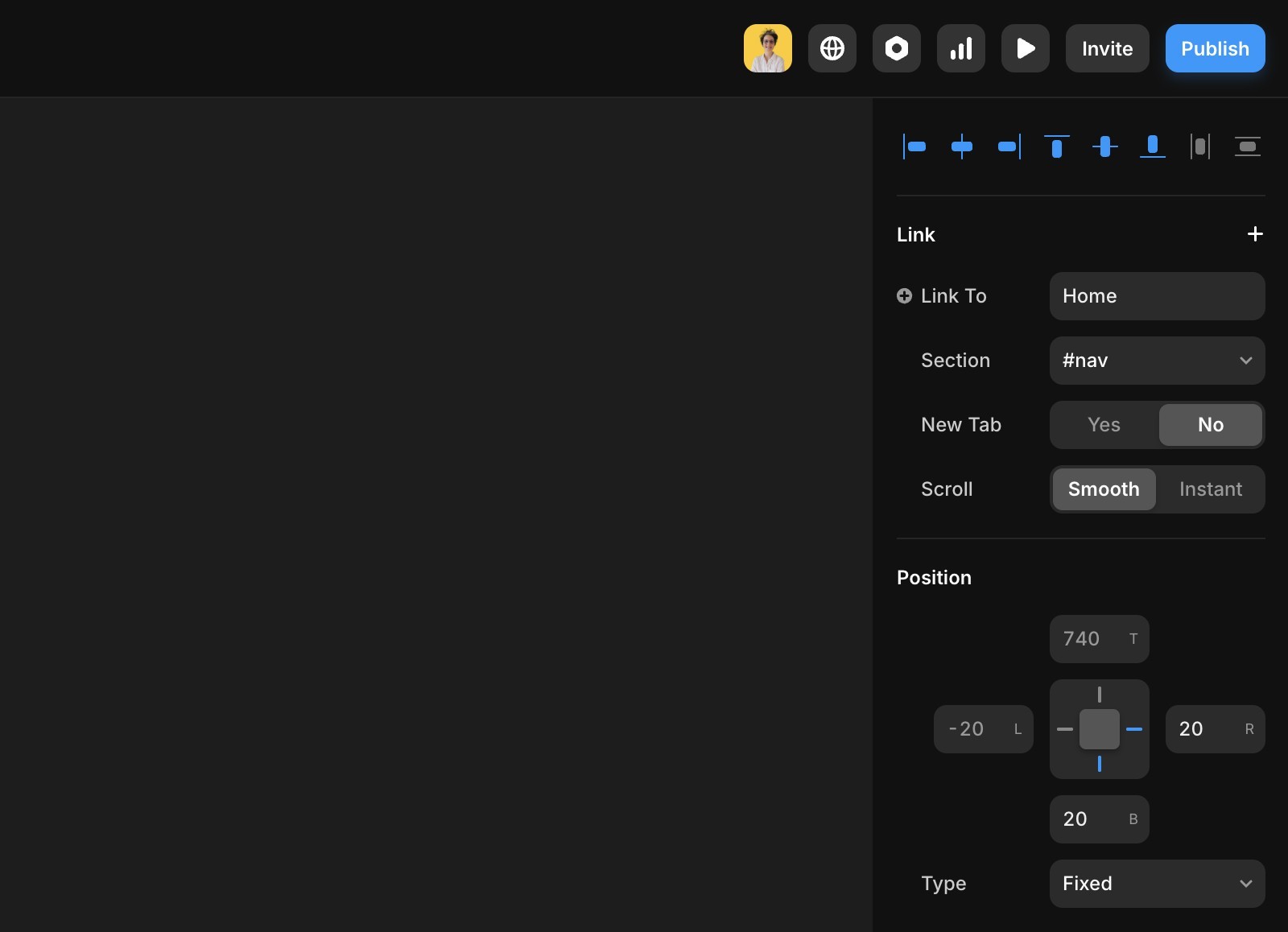Click the Position section heading
The width and height of the screenshot is (1288, 932).
click(934, 577)
